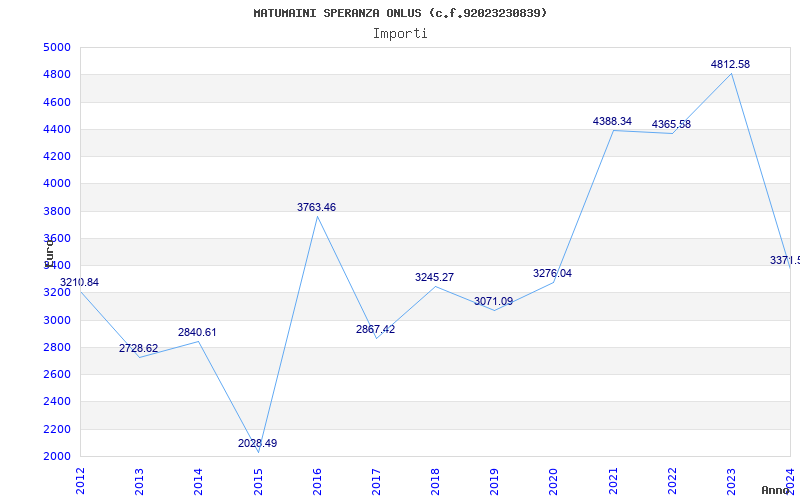This screenshot has width=800, height=500.
Task: Select the 2028.49 data label
Action: tap(258, 444)
